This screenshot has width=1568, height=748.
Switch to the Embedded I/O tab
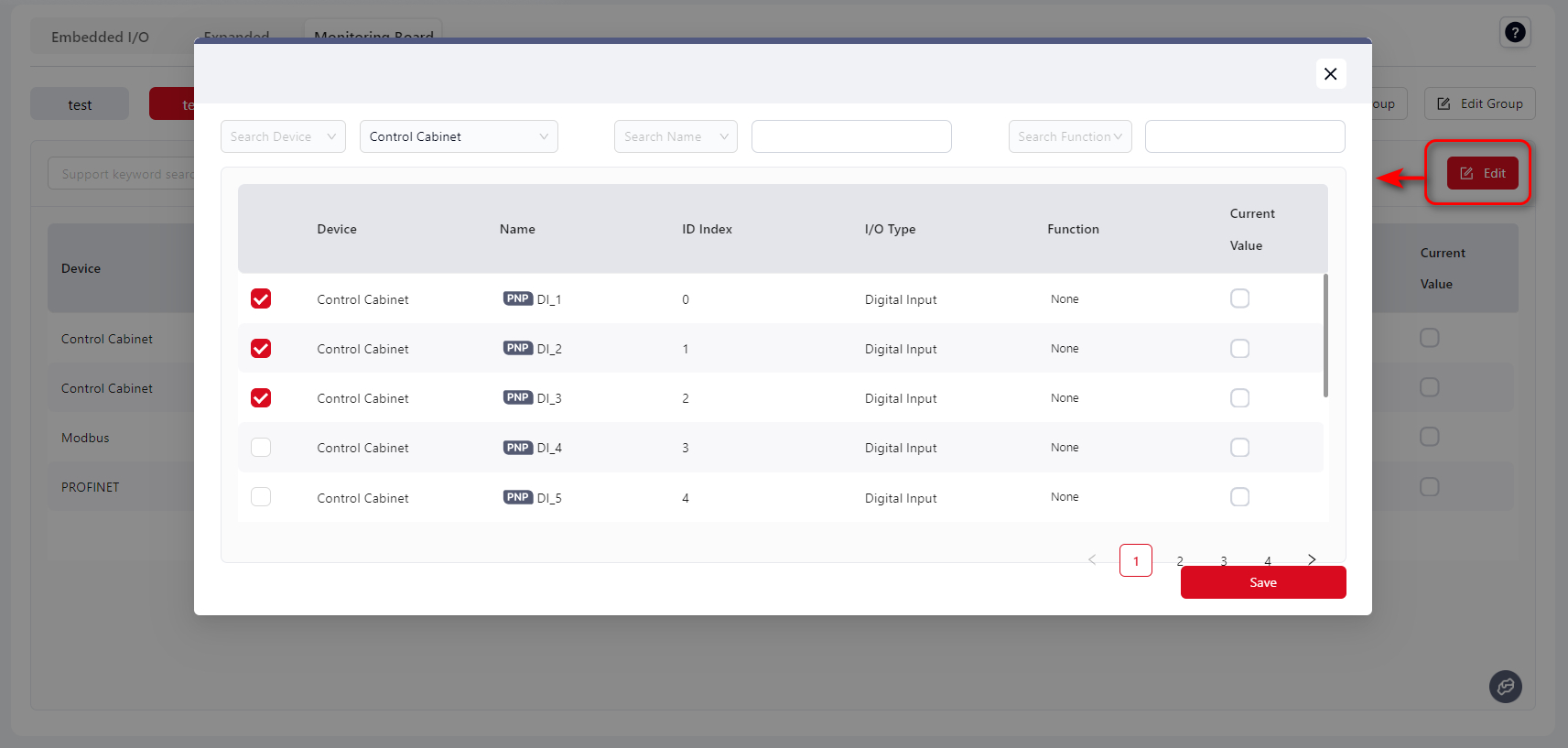tap(100, 37)
